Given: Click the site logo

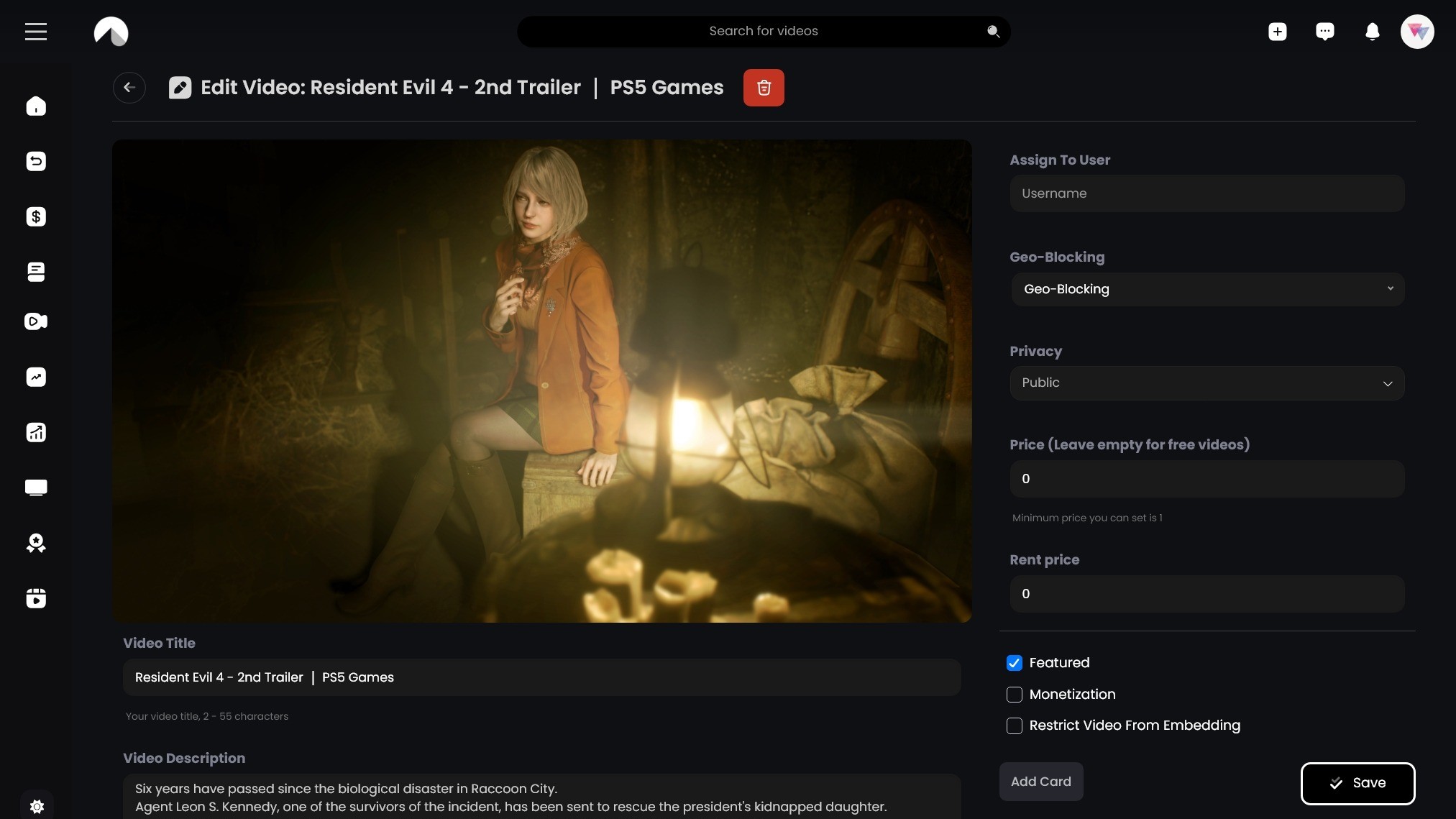Looking at the screenshot, I should click(111, 32).
